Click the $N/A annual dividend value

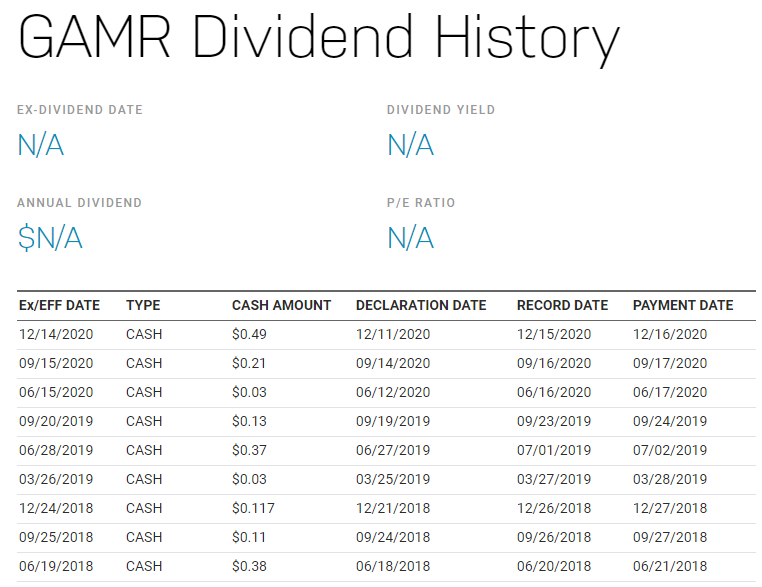pyautogui.click(x=50, y=238)
